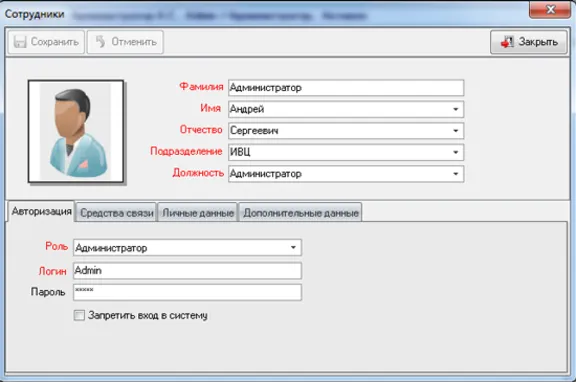The height and width of the screenshot is (382, 576).
Task: Expand the Имя dropdown arrow
Action: coord(456,109)
